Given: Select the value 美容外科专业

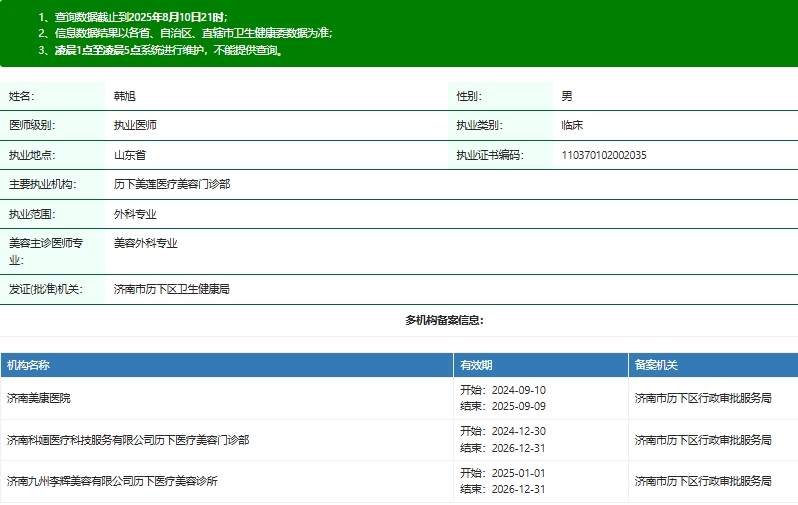Looking at the screenshot, I should tap(146, 243).
